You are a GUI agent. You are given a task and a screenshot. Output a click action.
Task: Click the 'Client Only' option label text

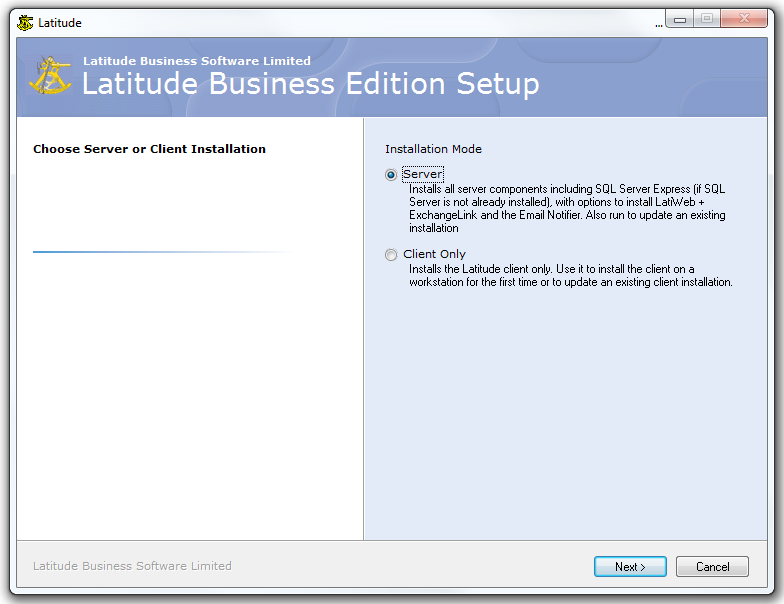pos(434,255)
